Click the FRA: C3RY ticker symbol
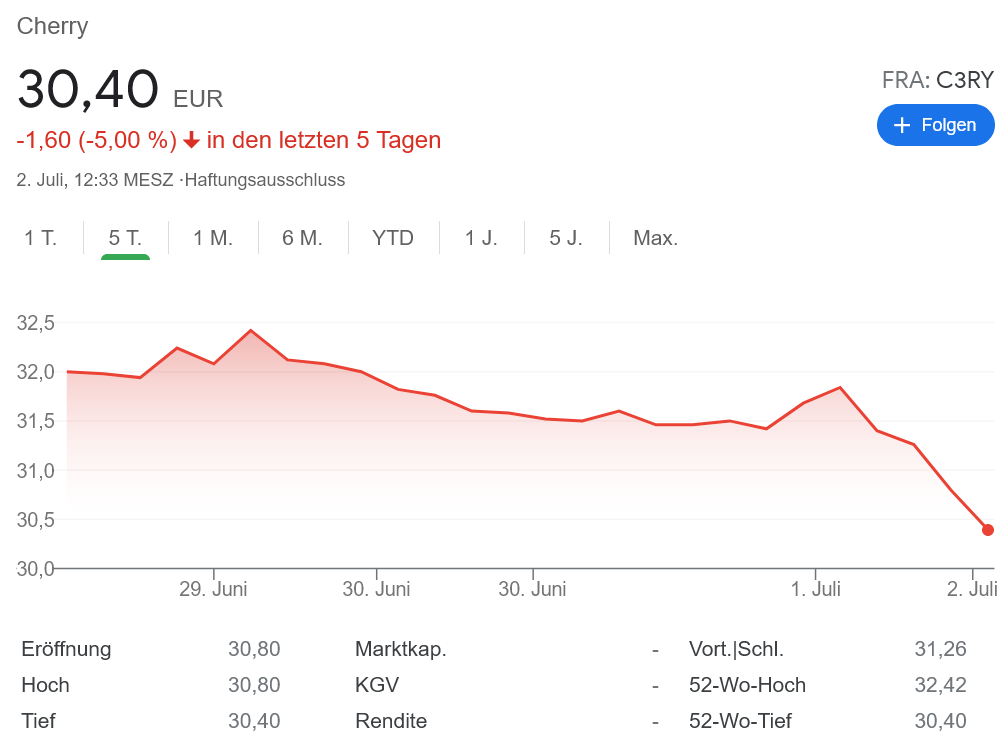The width and height of the screenshot is (1008, 750). click(937, 80)
